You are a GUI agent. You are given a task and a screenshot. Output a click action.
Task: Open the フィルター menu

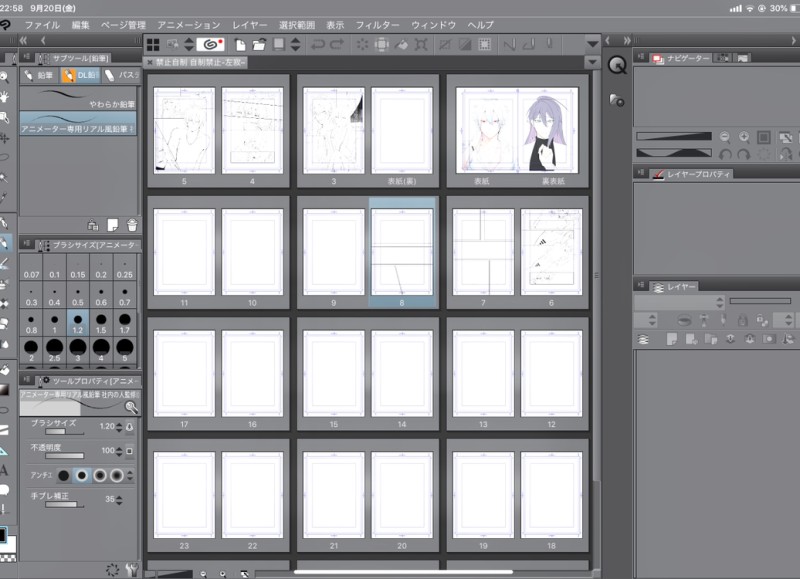point(378,25)
